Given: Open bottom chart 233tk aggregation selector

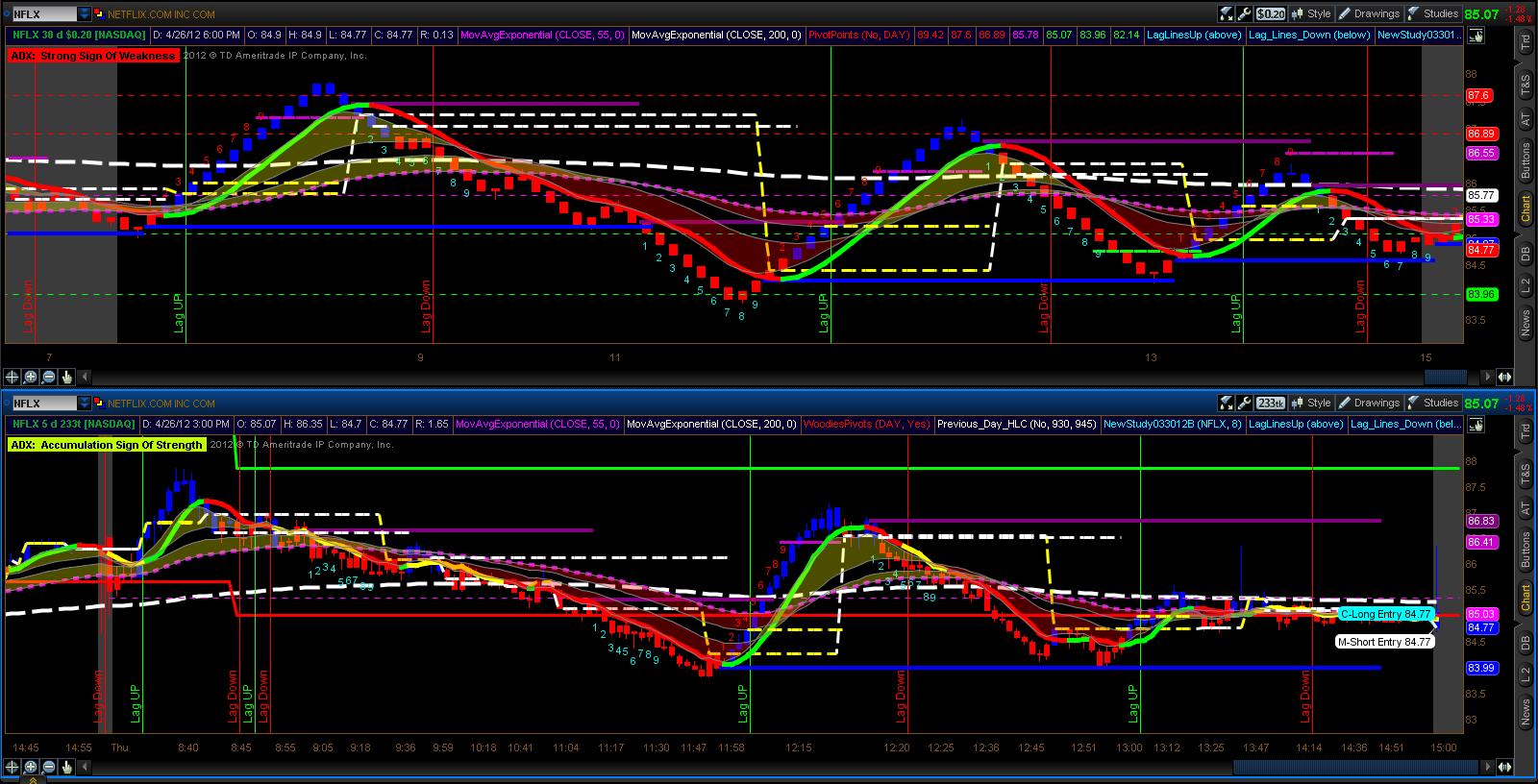Looking at the screenshot, I should click(x=1271, y=403).
